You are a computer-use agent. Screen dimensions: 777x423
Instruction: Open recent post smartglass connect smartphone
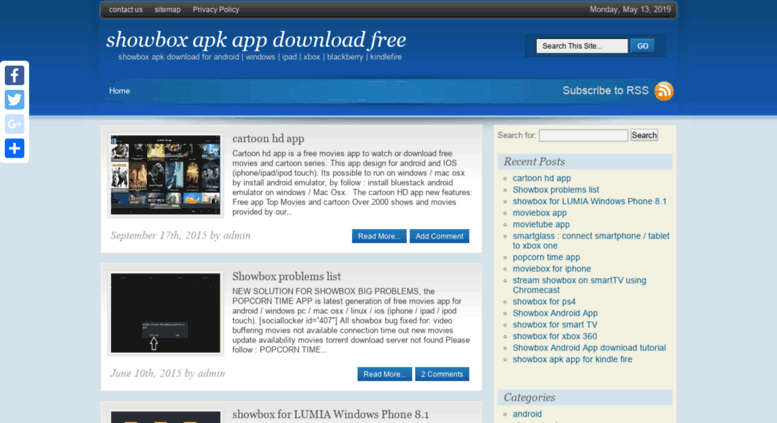coord(591,241)
